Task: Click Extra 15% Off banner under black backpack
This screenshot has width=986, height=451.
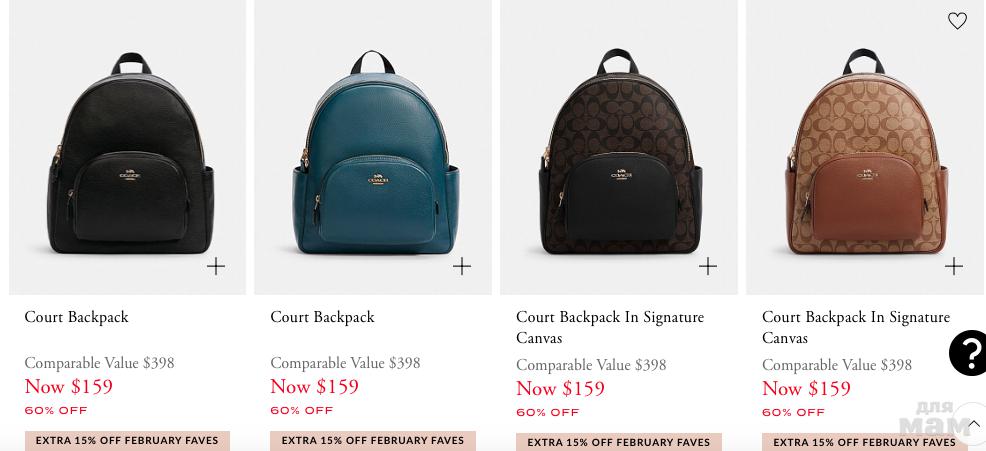Action: (x=127, y=440)
